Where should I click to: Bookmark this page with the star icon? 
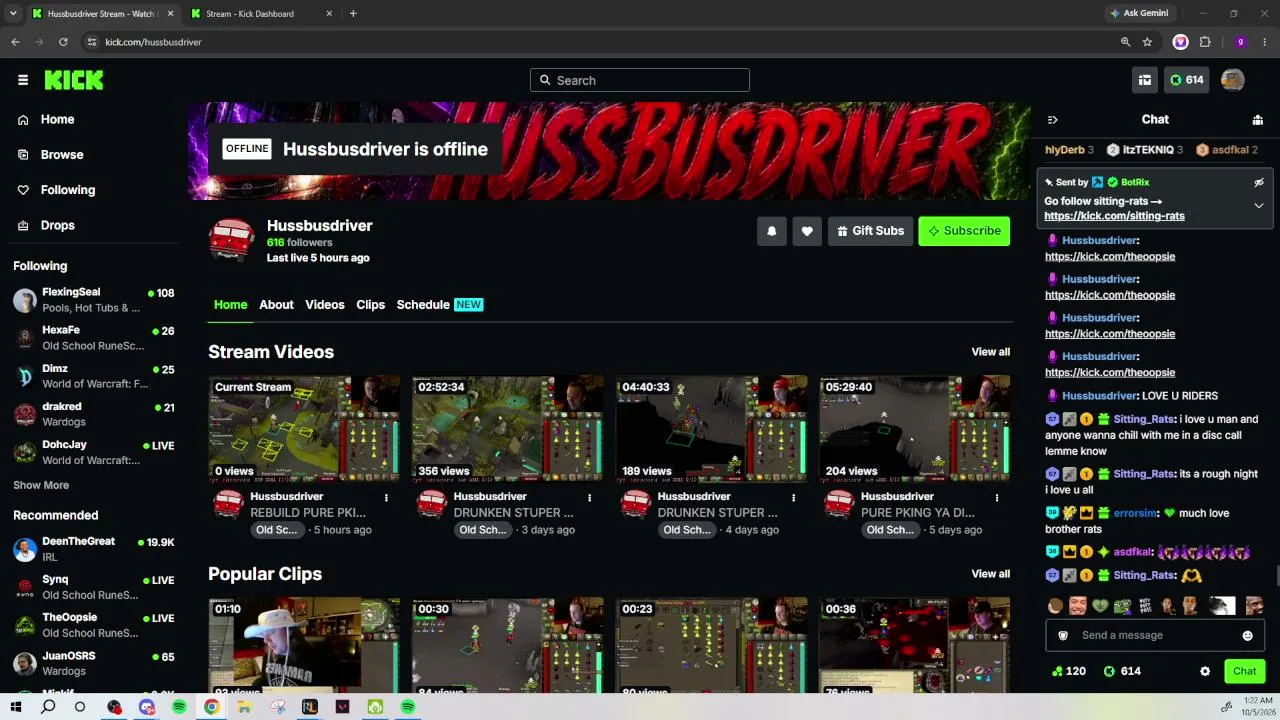[1147, 42]
